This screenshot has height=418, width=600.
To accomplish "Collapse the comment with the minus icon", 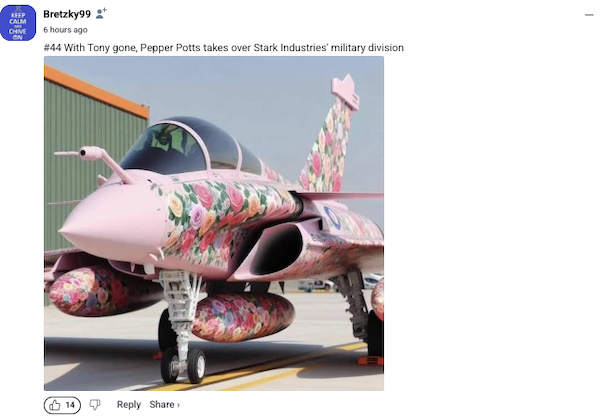I will pos(589,15).
